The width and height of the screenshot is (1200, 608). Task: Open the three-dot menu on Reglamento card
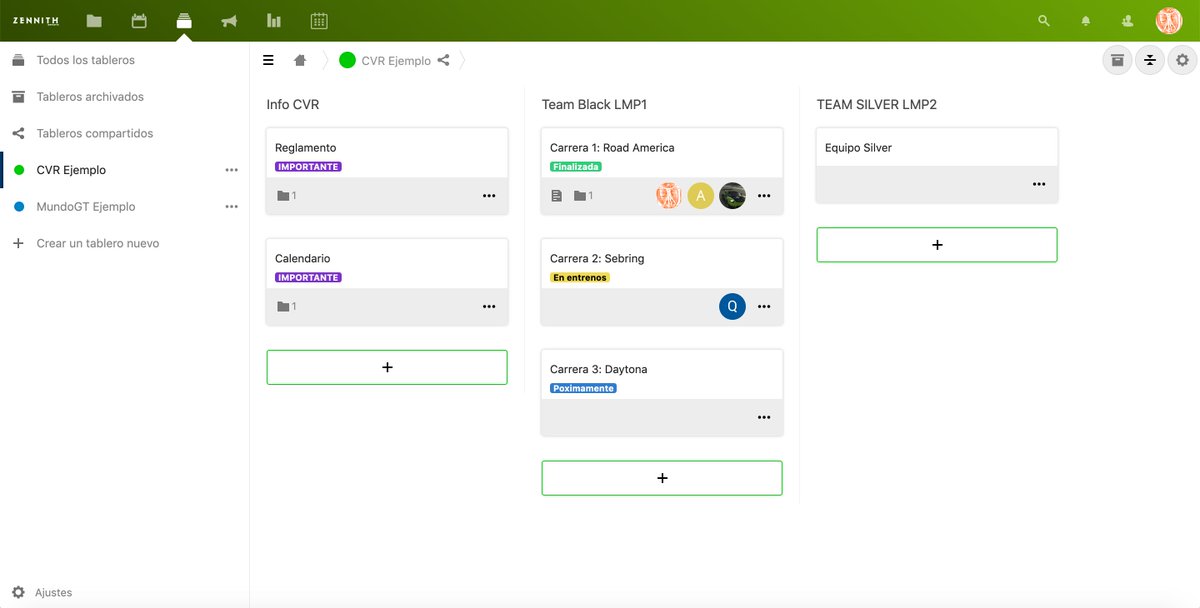click(x=489, y=196)
